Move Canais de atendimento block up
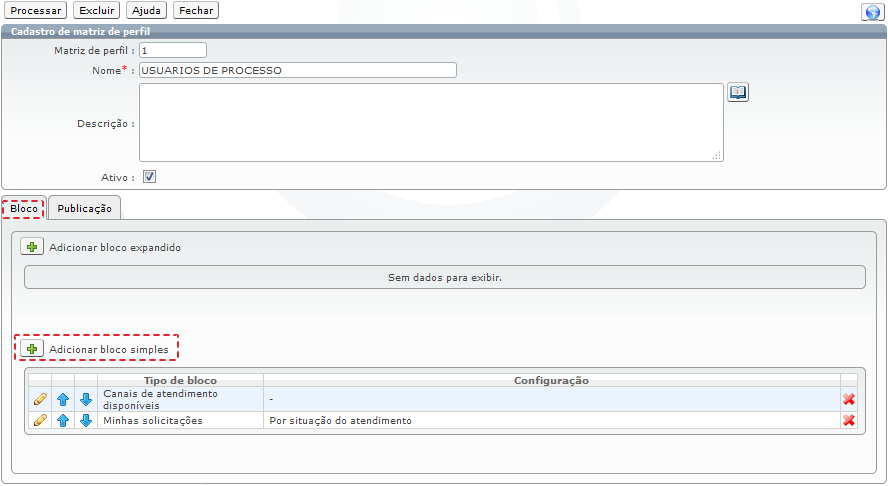The width and height of the screenshot is (888, 486). click(63, 399)
